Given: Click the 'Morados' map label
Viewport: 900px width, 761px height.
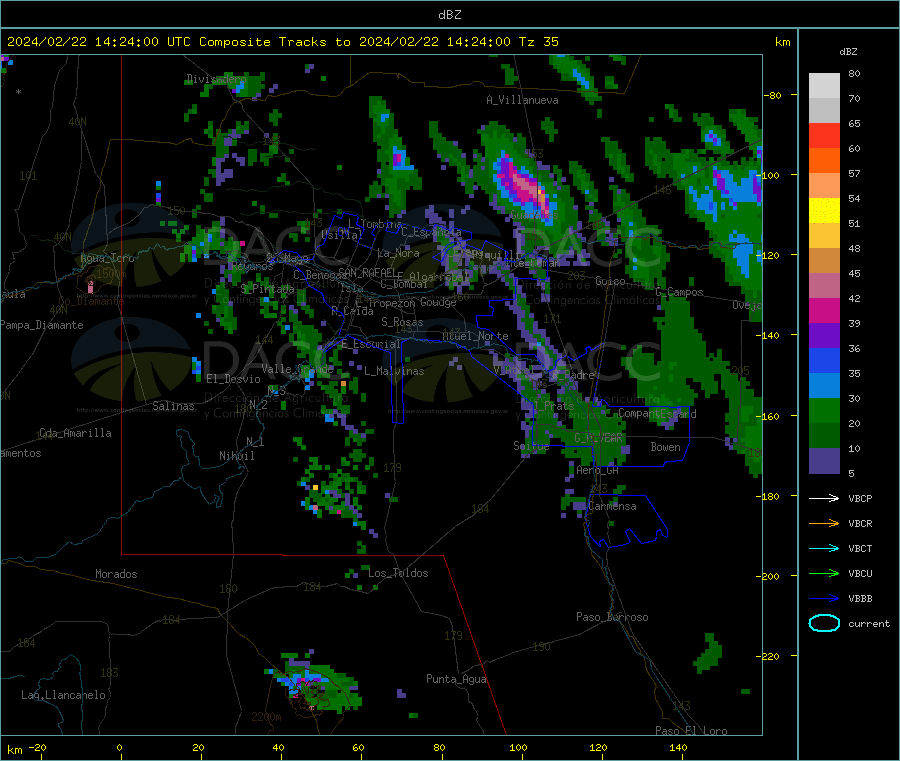Looking at the screenshot, I should [x=116, y=574].
